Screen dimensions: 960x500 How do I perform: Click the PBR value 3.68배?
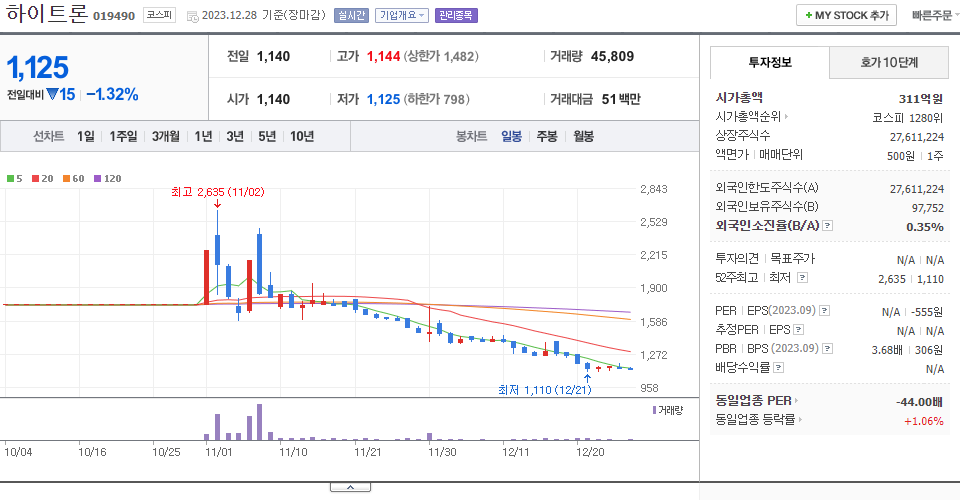coord(887,350)
